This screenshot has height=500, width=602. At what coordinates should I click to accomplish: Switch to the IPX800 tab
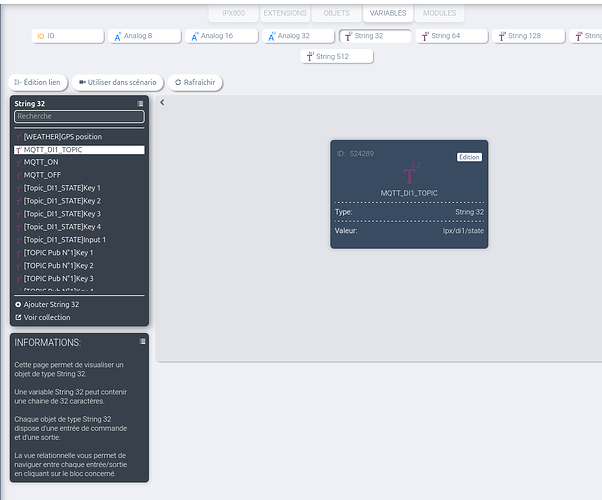coord(233,13)
